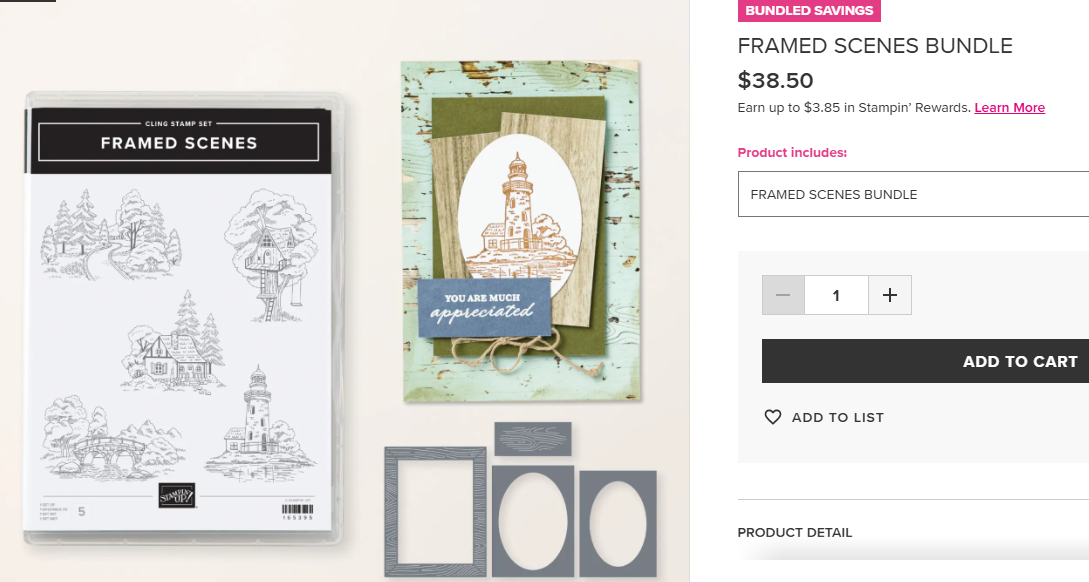
Task: Click the Framed Scenes stamp set case image
Action: click(x=183, y=318)
